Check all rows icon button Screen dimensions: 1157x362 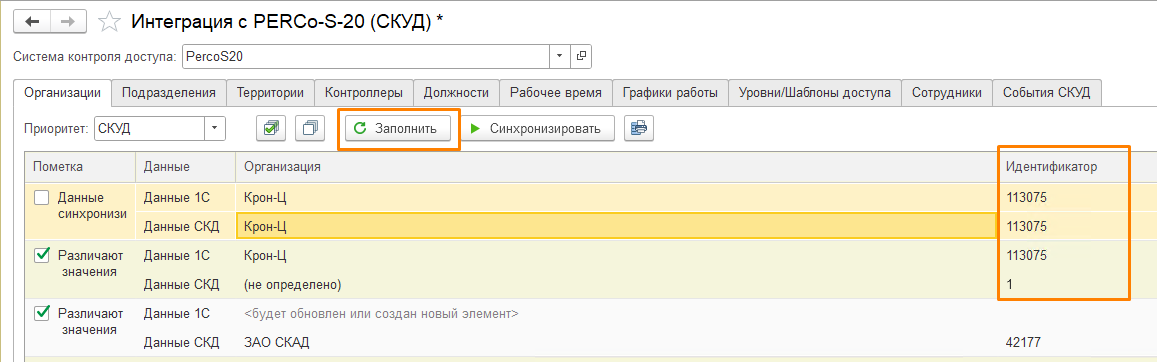click(271, 128)
